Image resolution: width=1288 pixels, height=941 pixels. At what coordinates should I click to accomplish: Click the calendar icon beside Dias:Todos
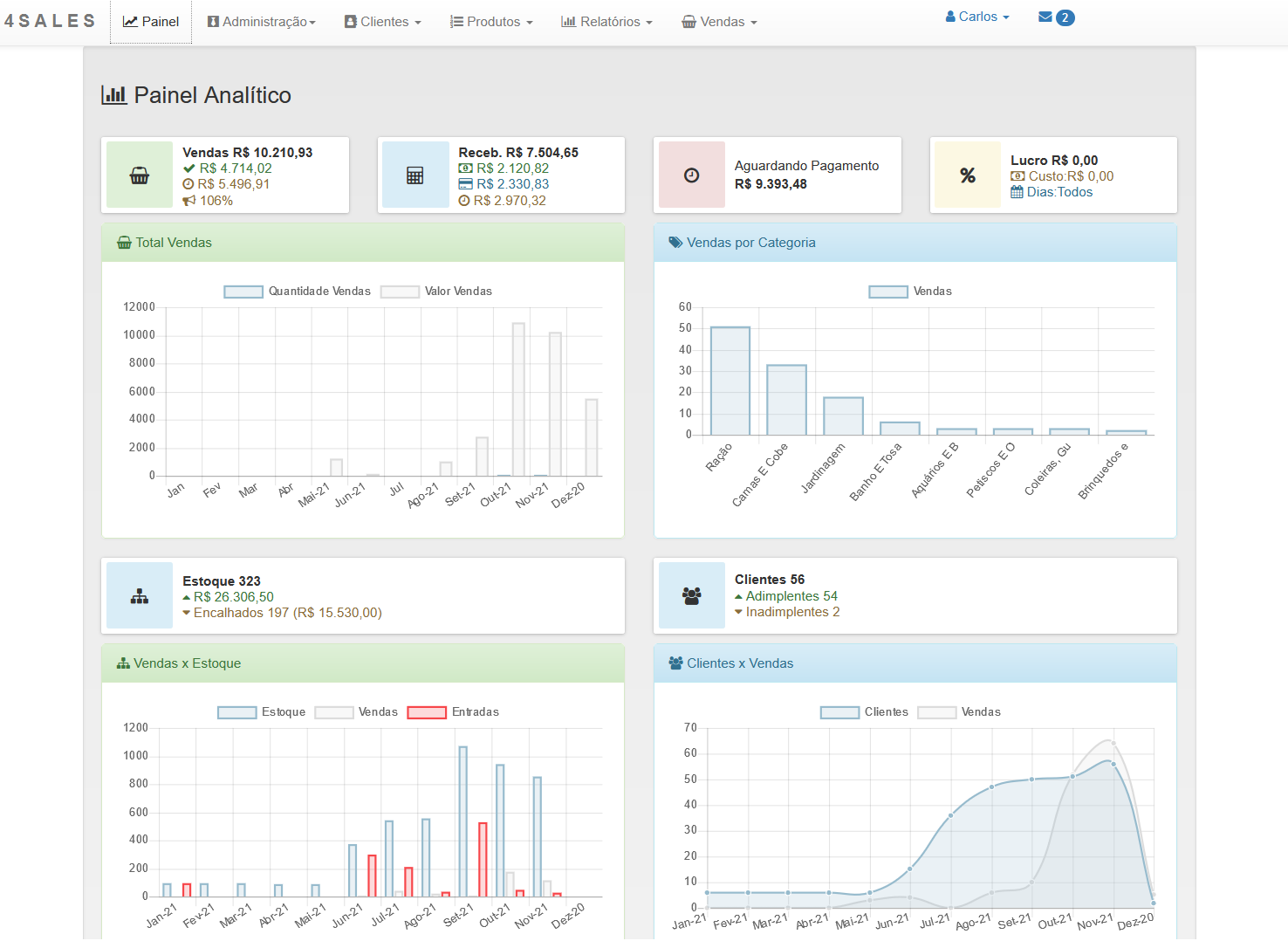(1017, 192)
